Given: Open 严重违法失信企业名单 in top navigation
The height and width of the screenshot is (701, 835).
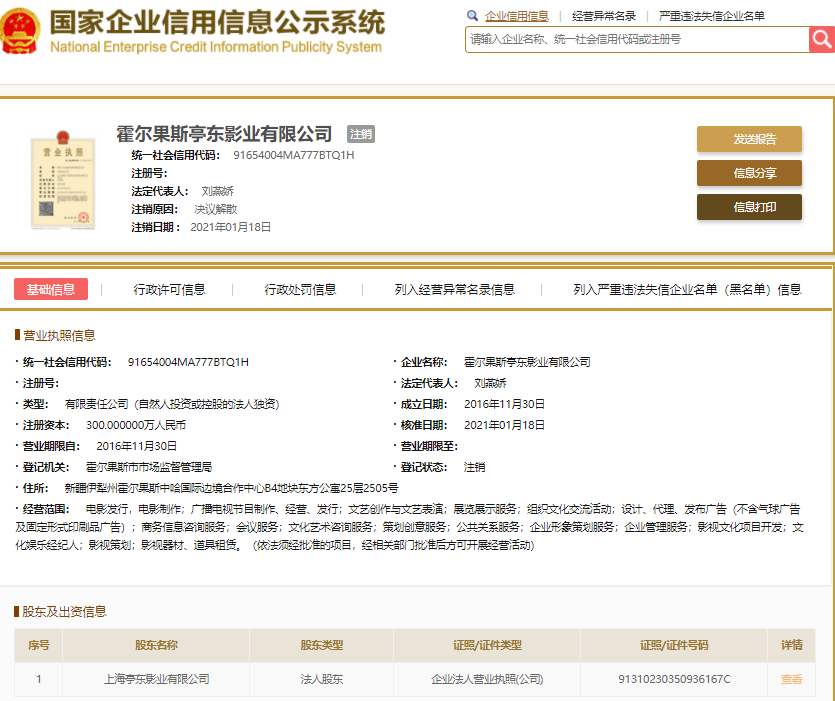Looking at the screenshot, I should pyautogui.click(x=711, y=16).
